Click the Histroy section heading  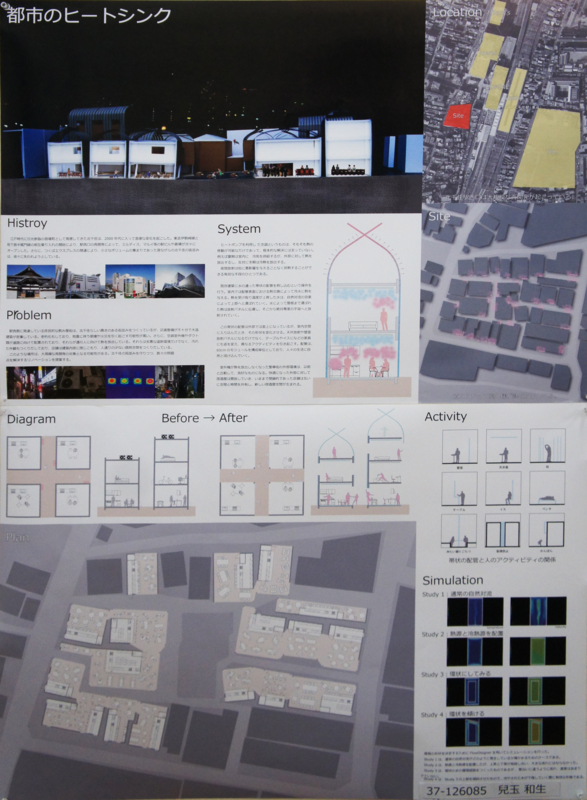click(x=27, y=223)
